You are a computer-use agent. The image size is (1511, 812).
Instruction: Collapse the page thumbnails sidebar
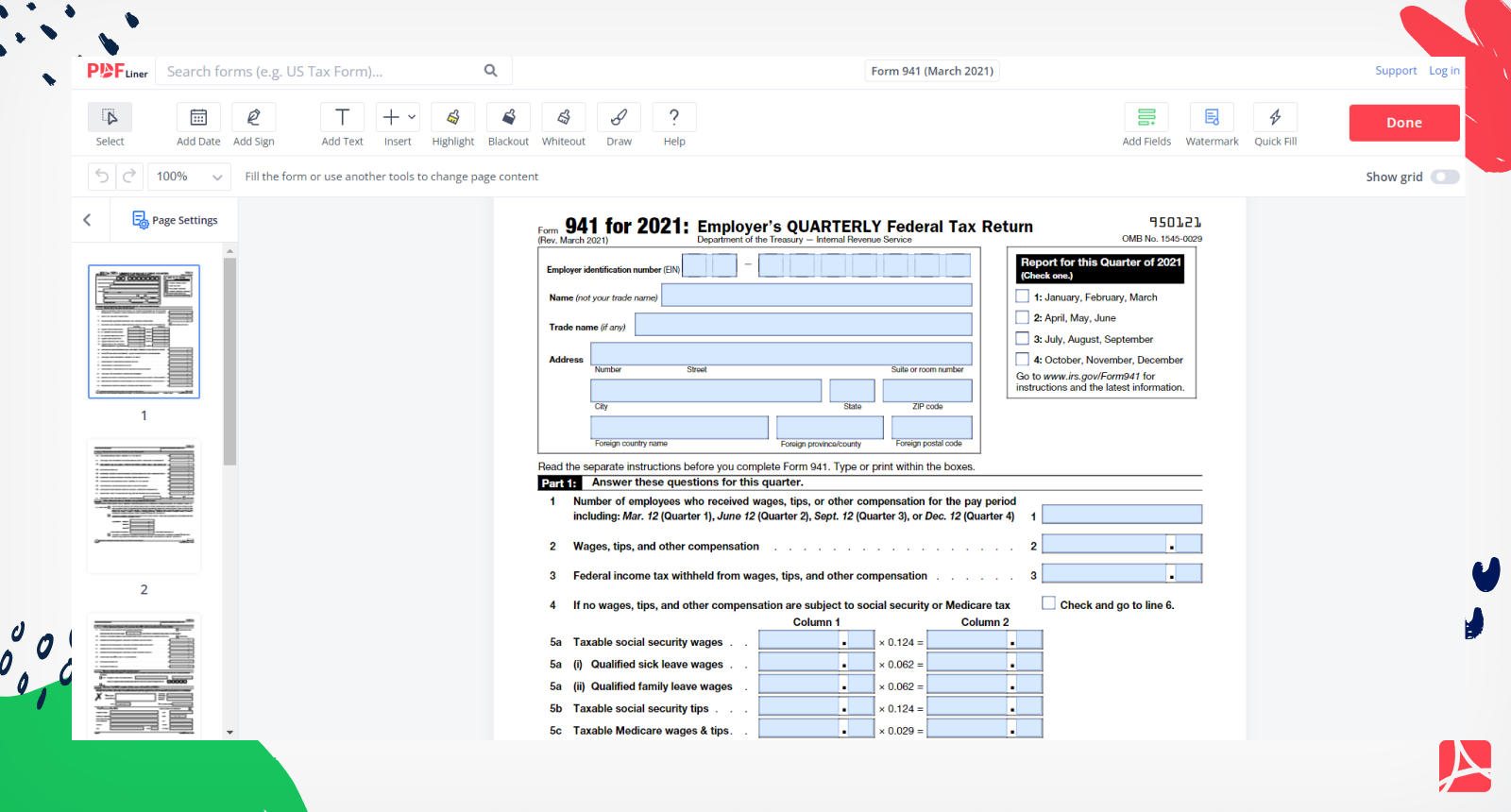point(87,220)
